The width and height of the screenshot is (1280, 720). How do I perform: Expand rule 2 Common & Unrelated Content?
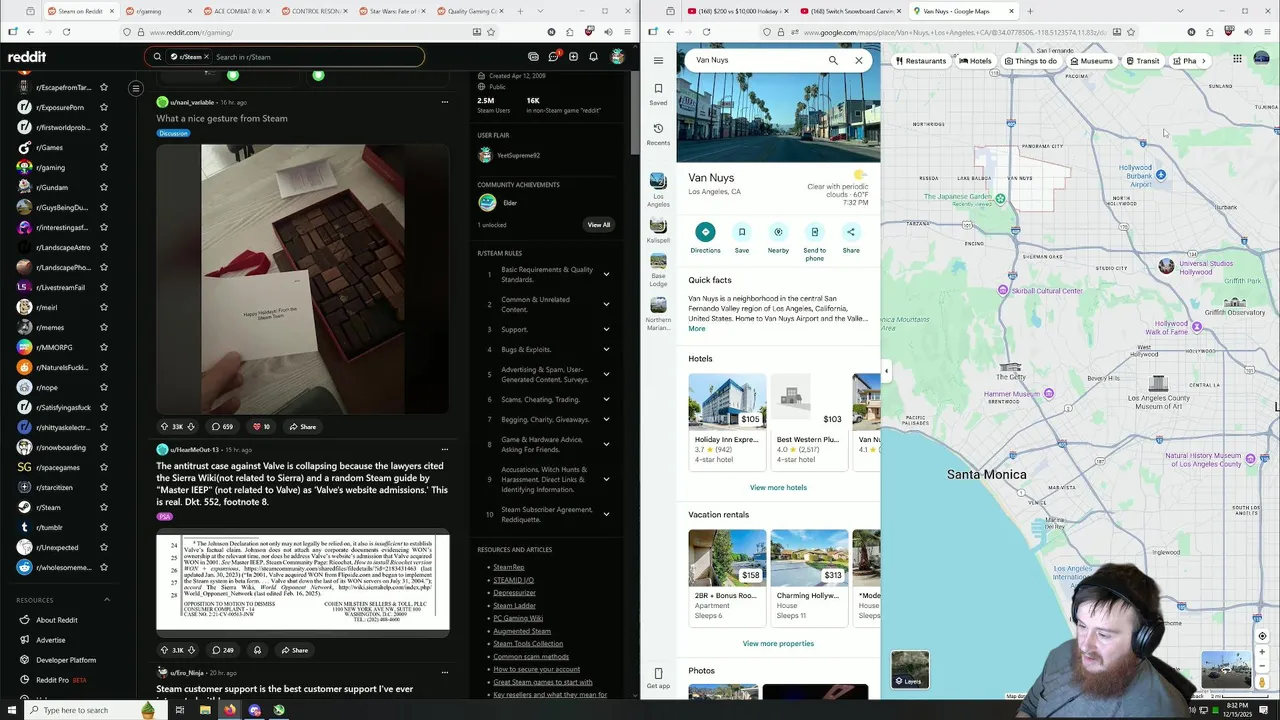click(x=606, y=305)
